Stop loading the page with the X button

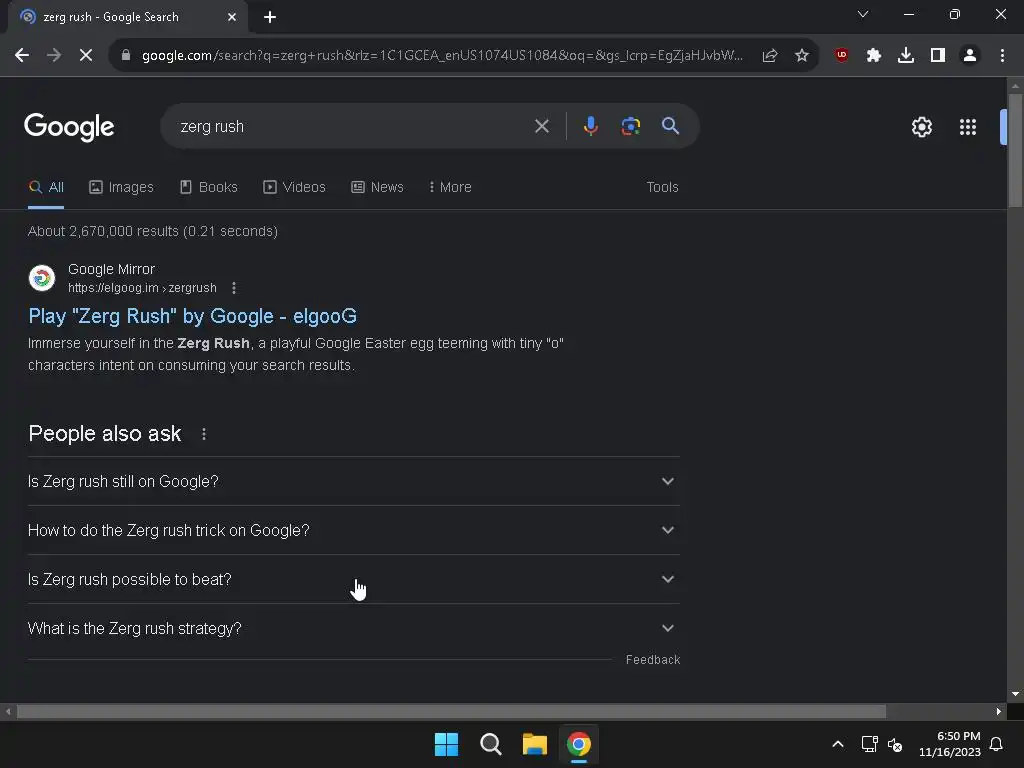[x=86, y=56]
